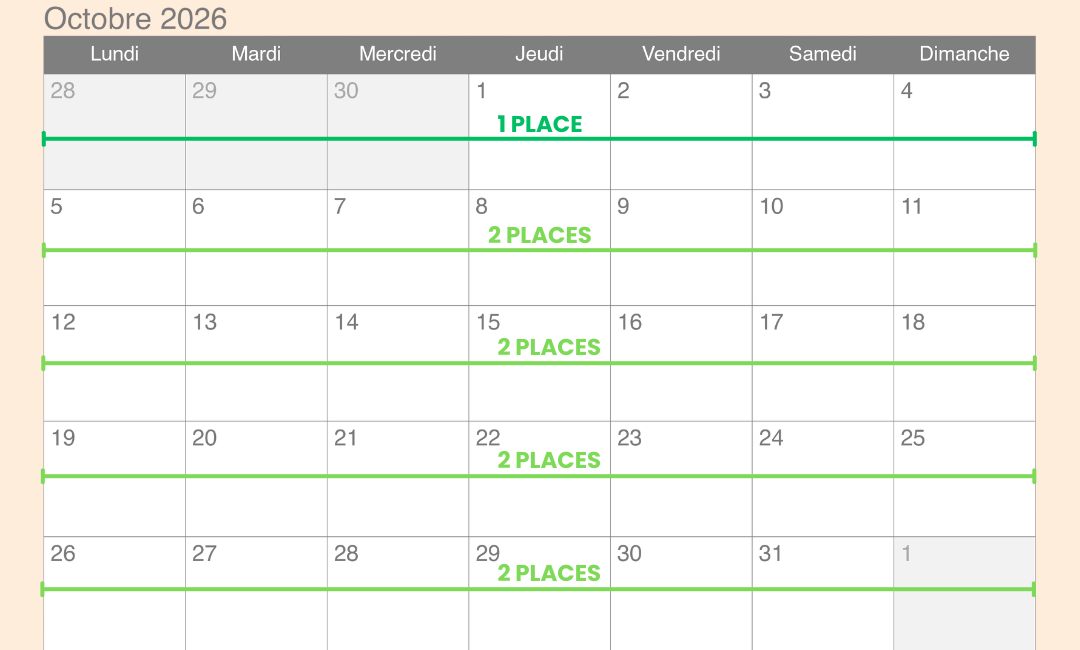The image size is (1080, 650).
Task: Select Saturday October 17 in the calendar
Action: pyautogui.click(x=822, y=390)
